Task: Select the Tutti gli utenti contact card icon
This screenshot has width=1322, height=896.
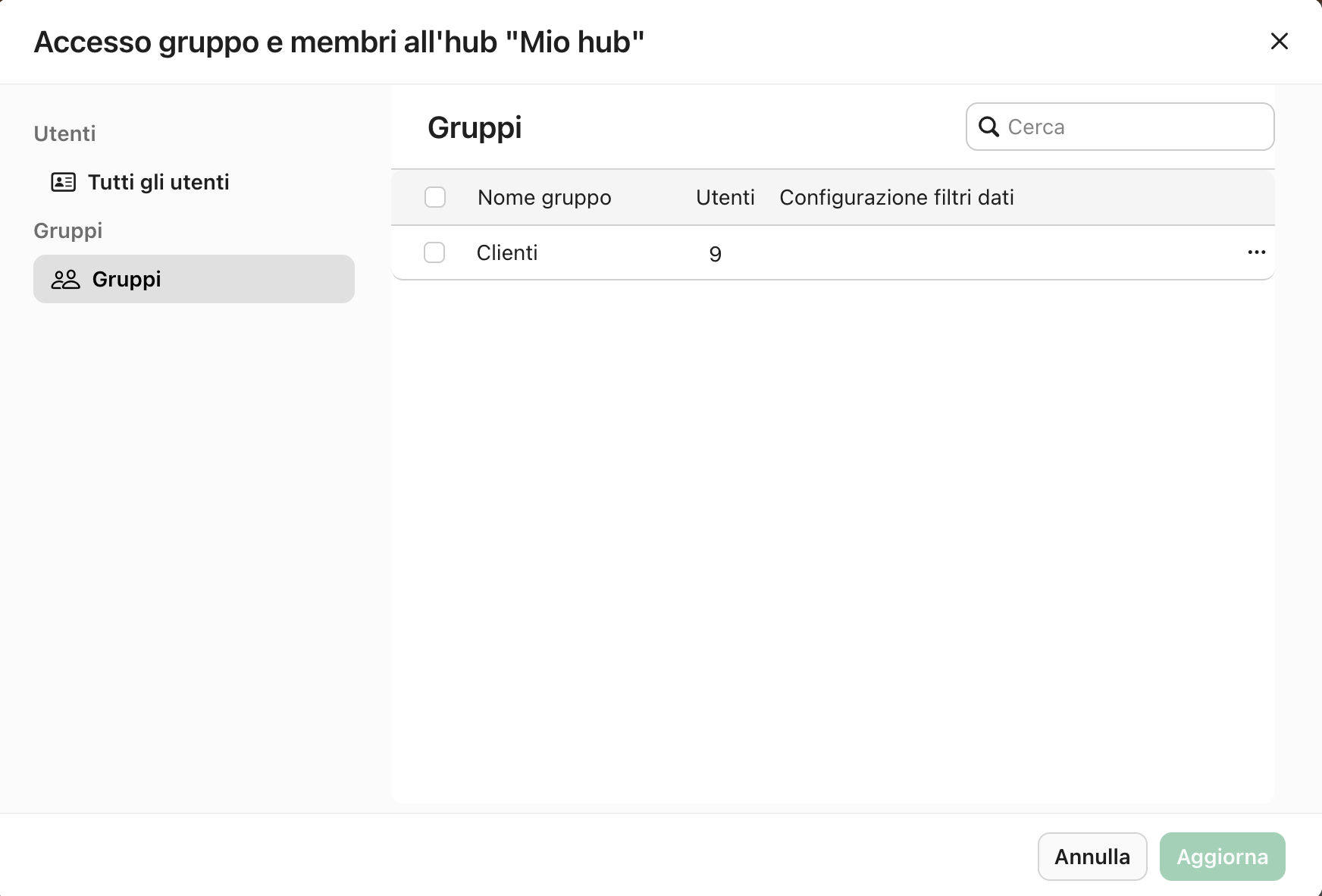Action: (x=64, y=182)
